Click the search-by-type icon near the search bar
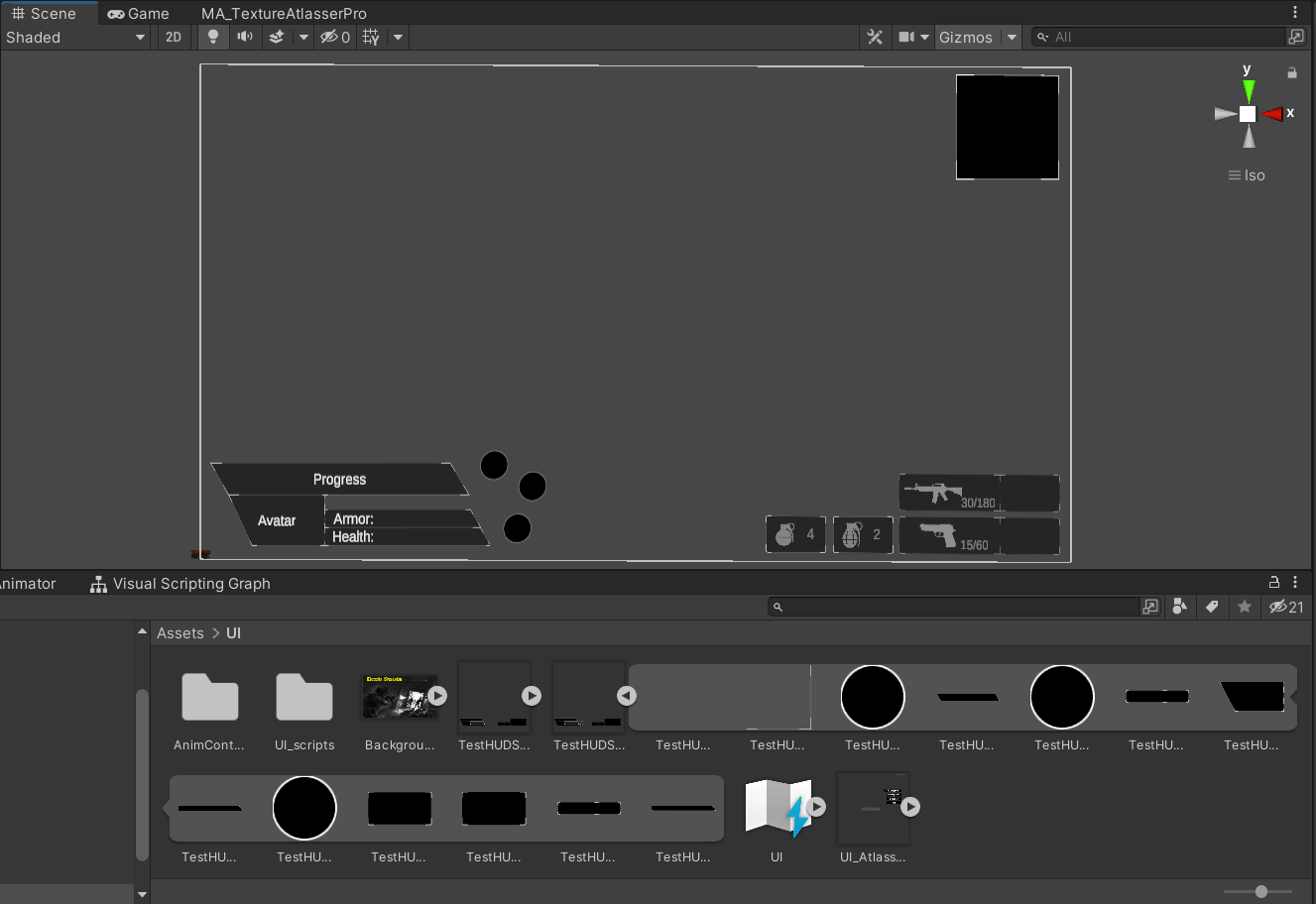 (x=1179, y=606)
